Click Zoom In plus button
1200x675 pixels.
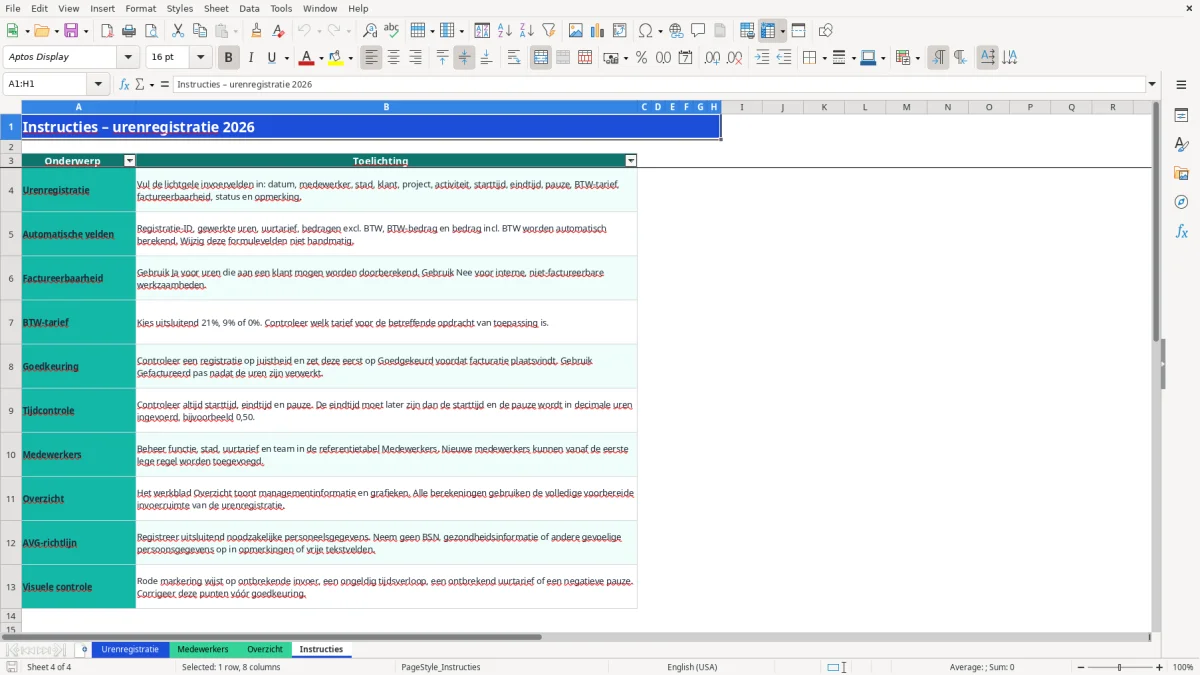coord(1160,667)
